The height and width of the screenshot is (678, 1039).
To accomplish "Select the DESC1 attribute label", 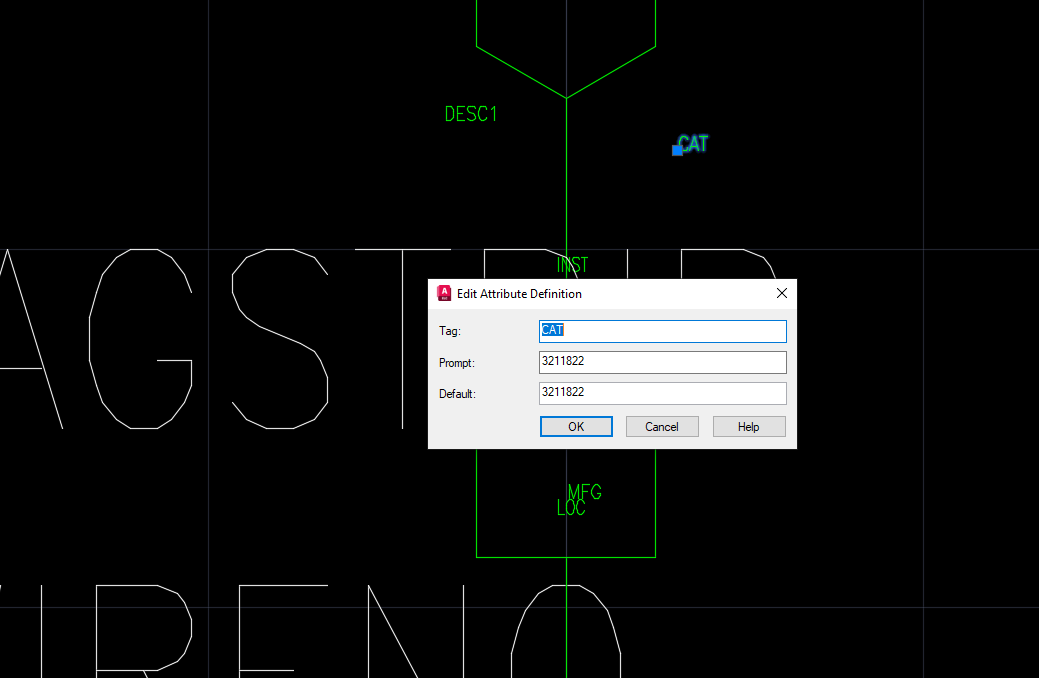I will tap(470, 114).
